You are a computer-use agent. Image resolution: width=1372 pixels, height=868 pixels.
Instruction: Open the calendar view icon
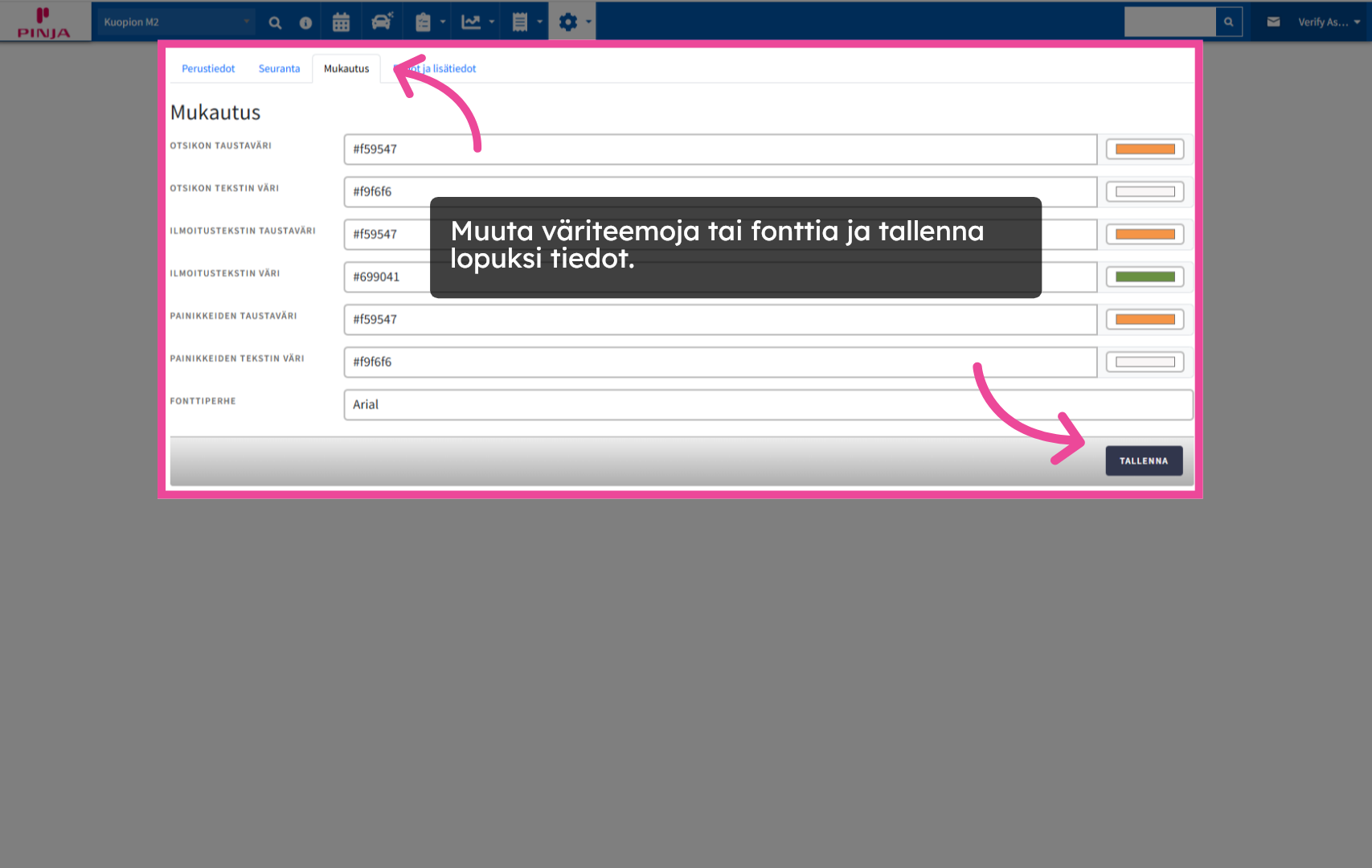point(341,23)
